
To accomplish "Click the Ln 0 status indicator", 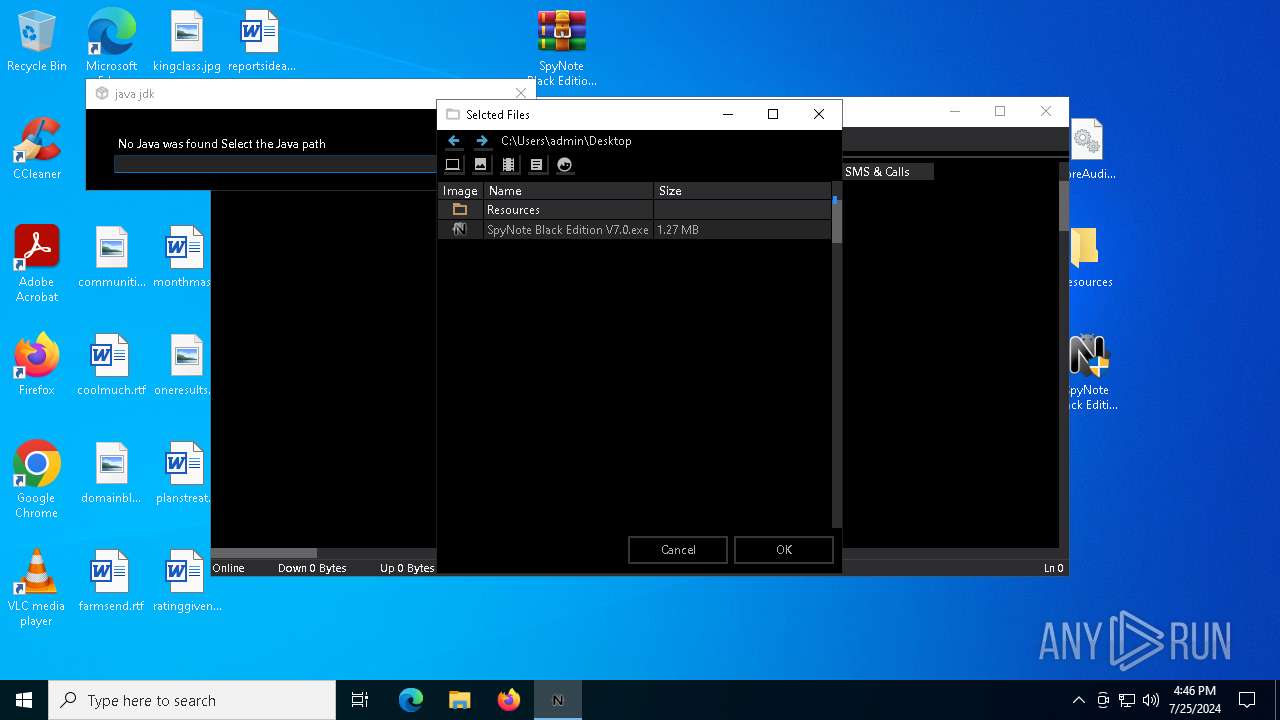I will 1054,568.
